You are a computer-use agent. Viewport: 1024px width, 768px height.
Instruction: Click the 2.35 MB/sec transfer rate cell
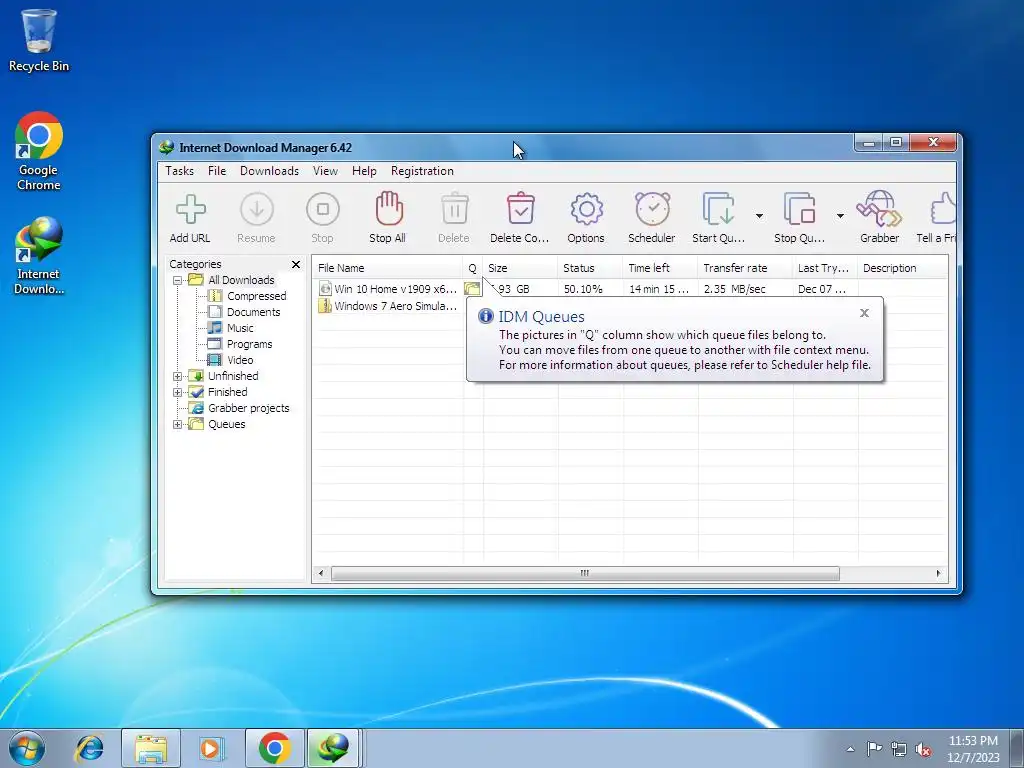tap(735, 289)
